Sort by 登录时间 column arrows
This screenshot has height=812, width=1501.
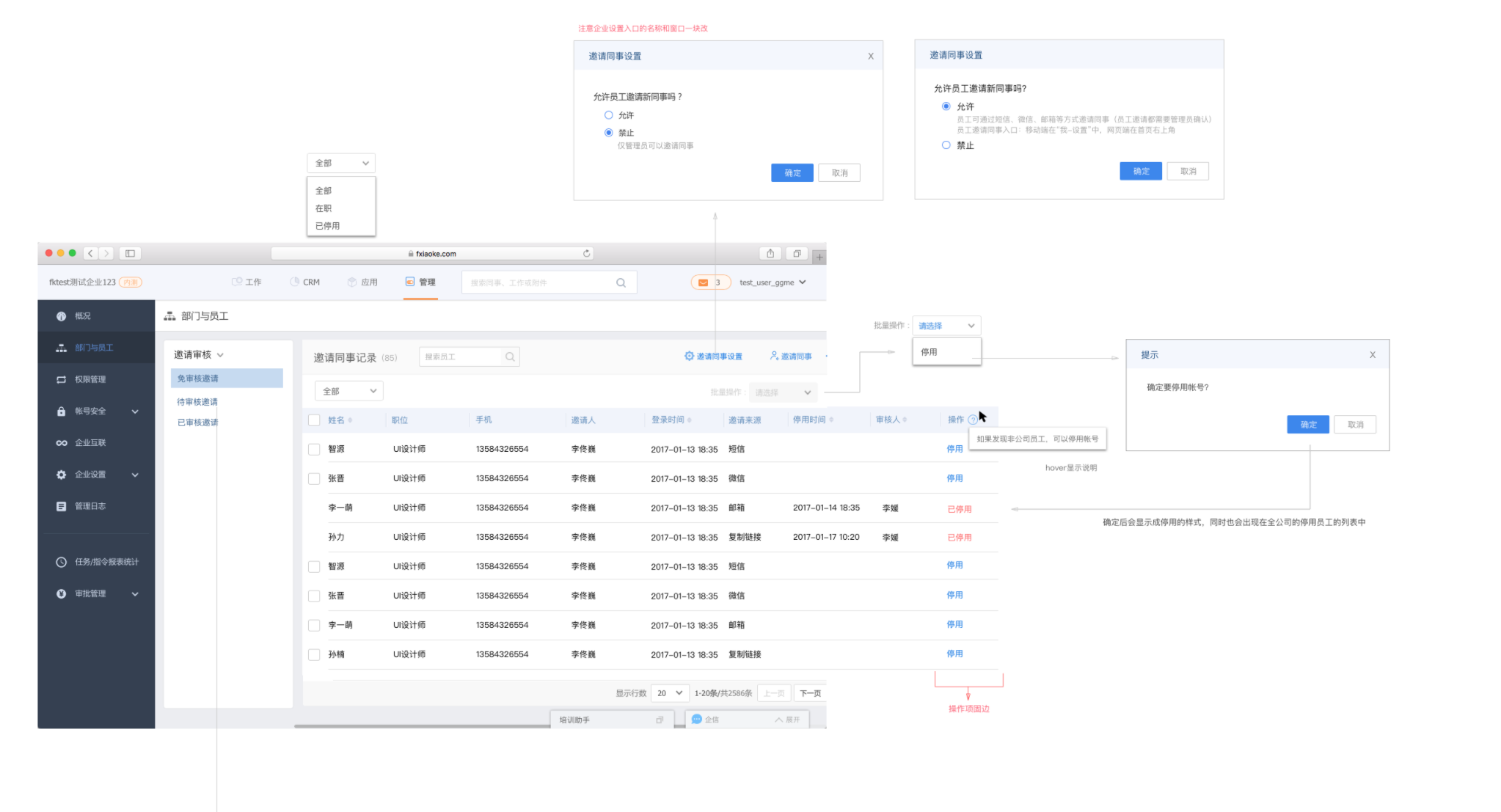[690, 420]
